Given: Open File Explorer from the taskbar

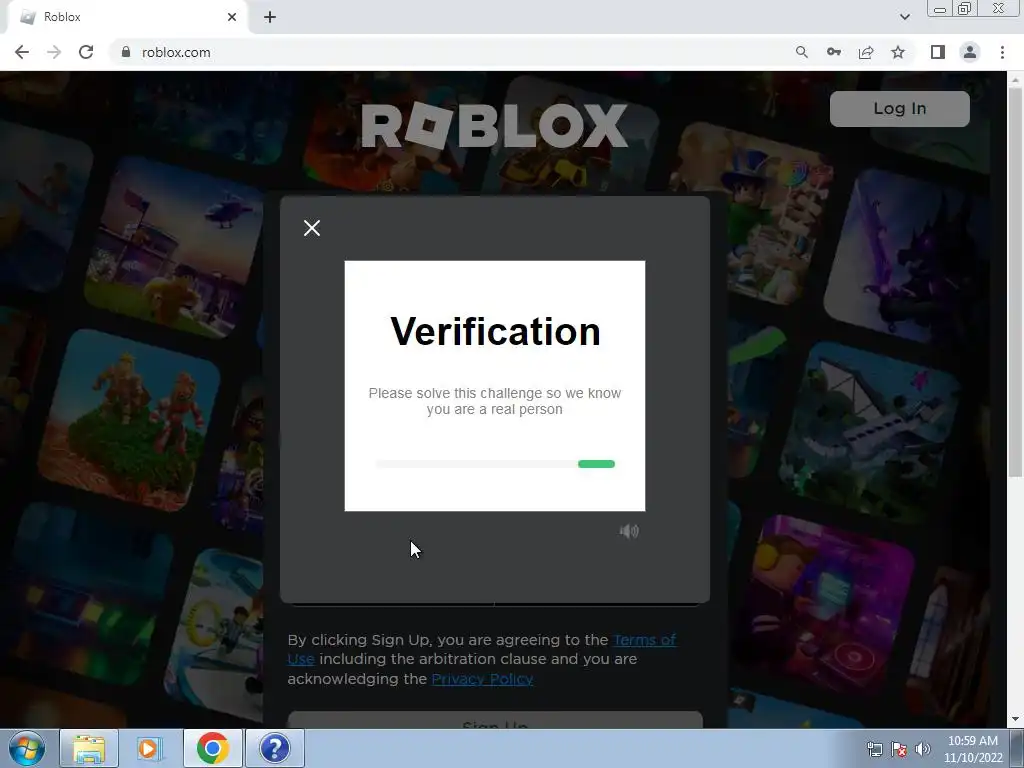Looking at the screenshot, I should (89, 748).
